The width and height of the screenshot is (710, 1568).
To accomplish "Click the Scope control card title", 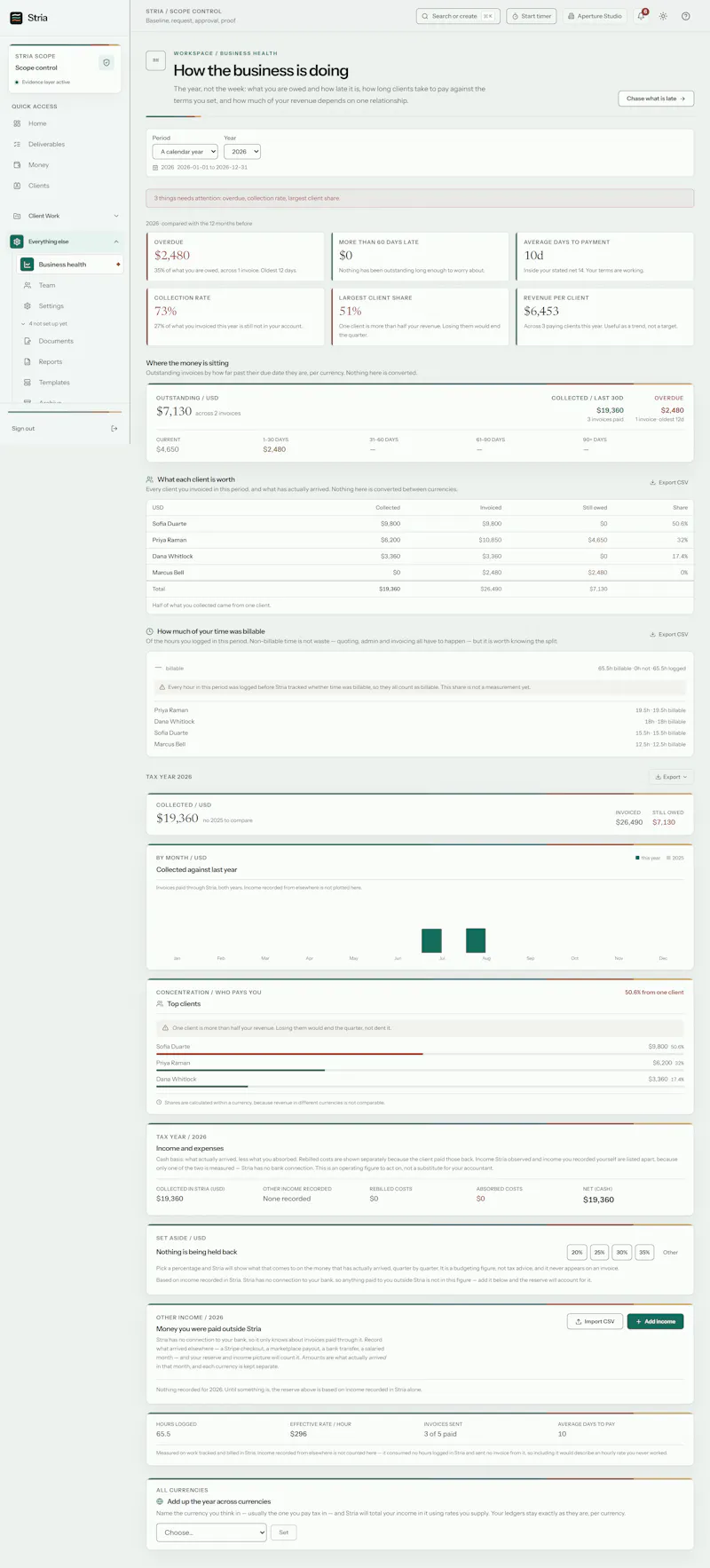I will click(x=36, y=67).
